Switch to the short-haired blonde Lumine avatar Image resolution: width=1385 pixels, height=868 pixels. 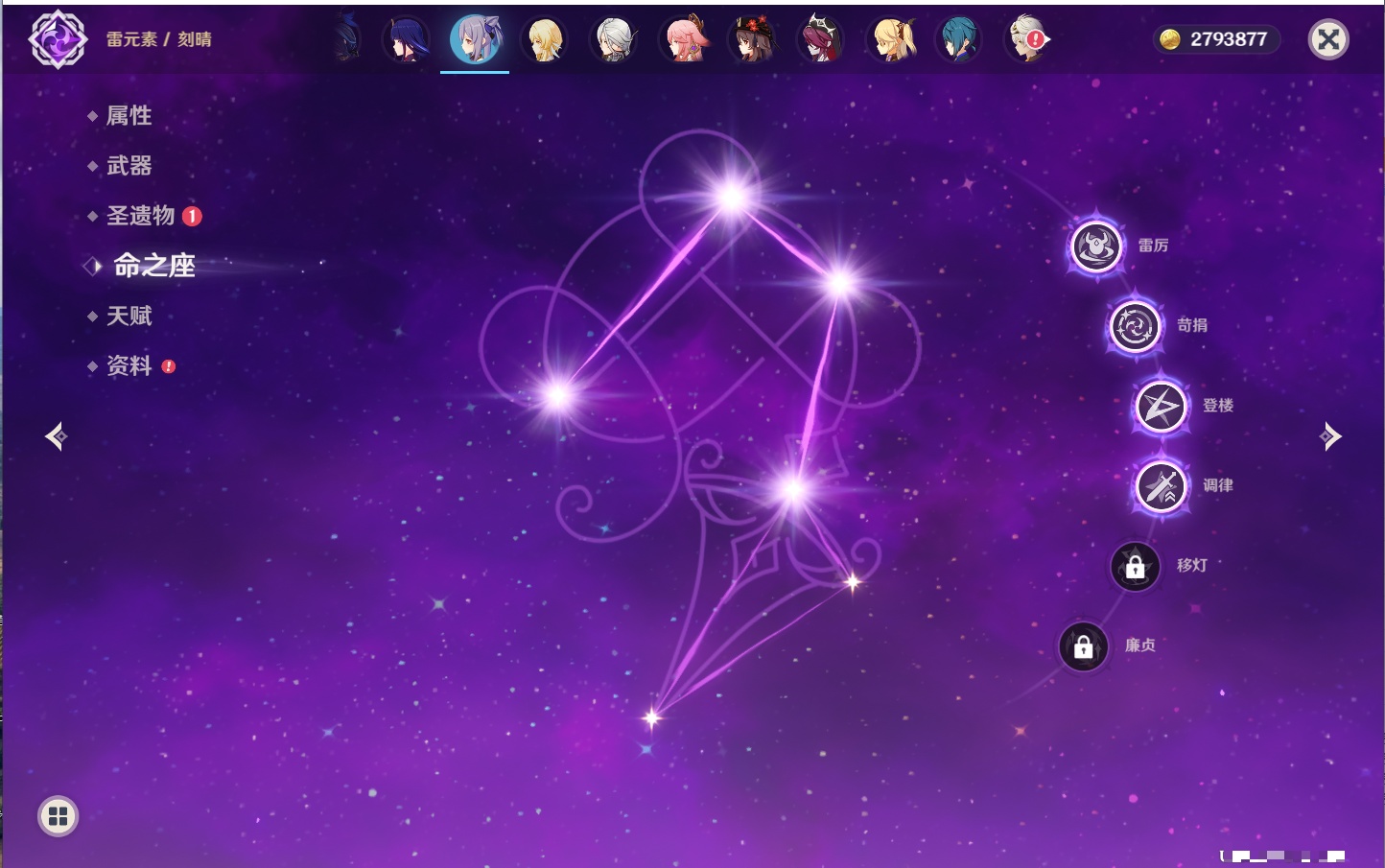coord(545,40)
